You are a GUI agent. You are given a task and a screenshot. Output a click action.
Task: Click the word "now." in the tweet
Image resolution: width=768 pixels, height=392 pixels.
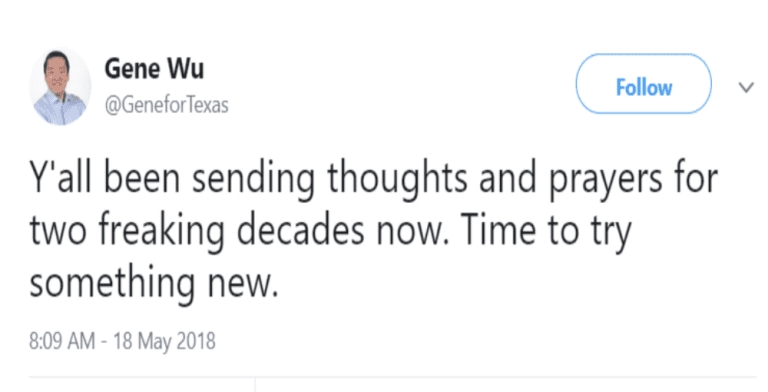[413, 233]
